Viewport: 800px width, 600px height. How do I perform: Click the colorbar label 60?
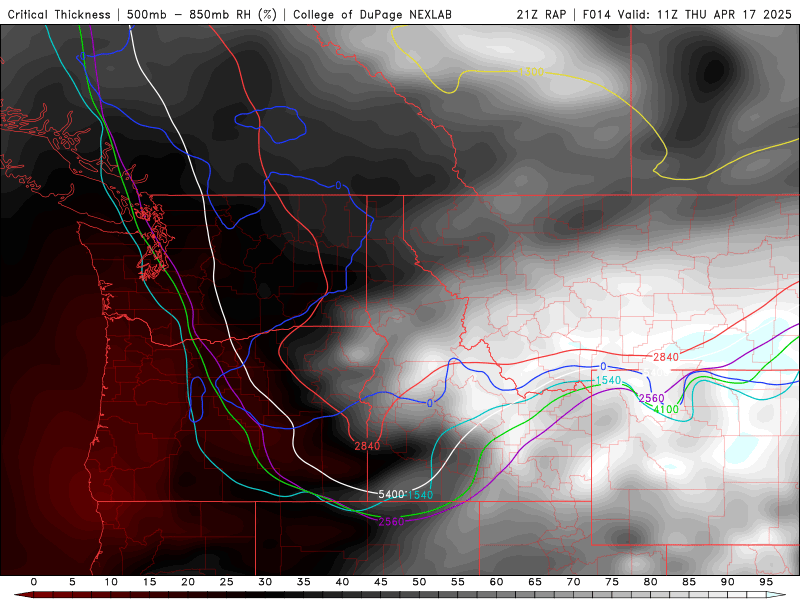pos(496,582)
